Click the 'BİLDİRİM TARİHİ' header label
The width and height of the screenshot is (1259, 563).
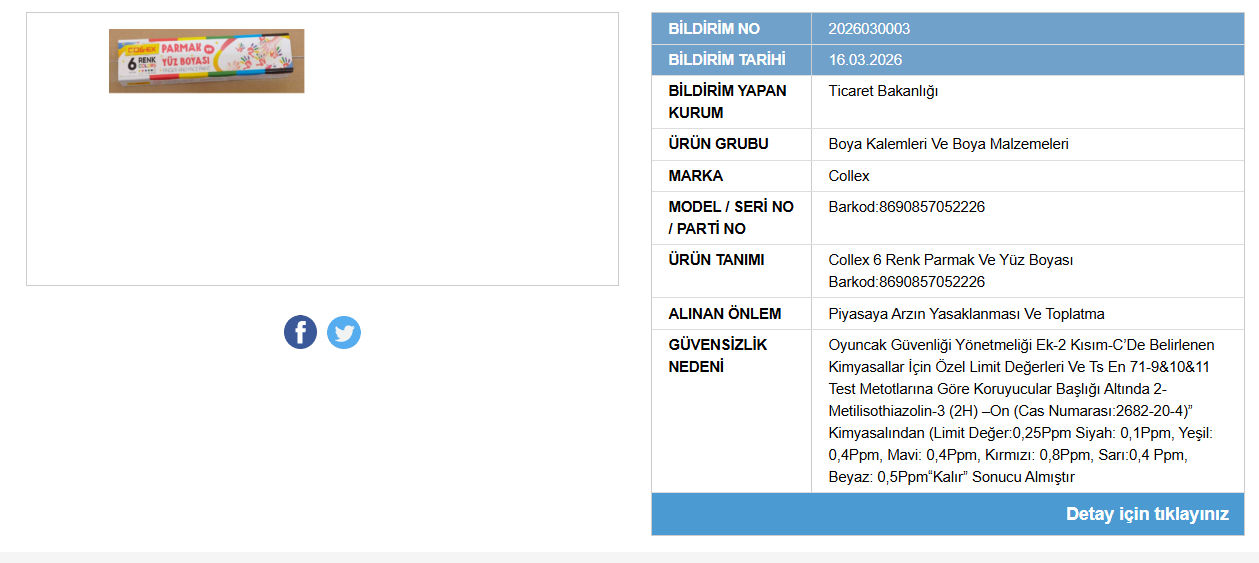tap(727, 60)
